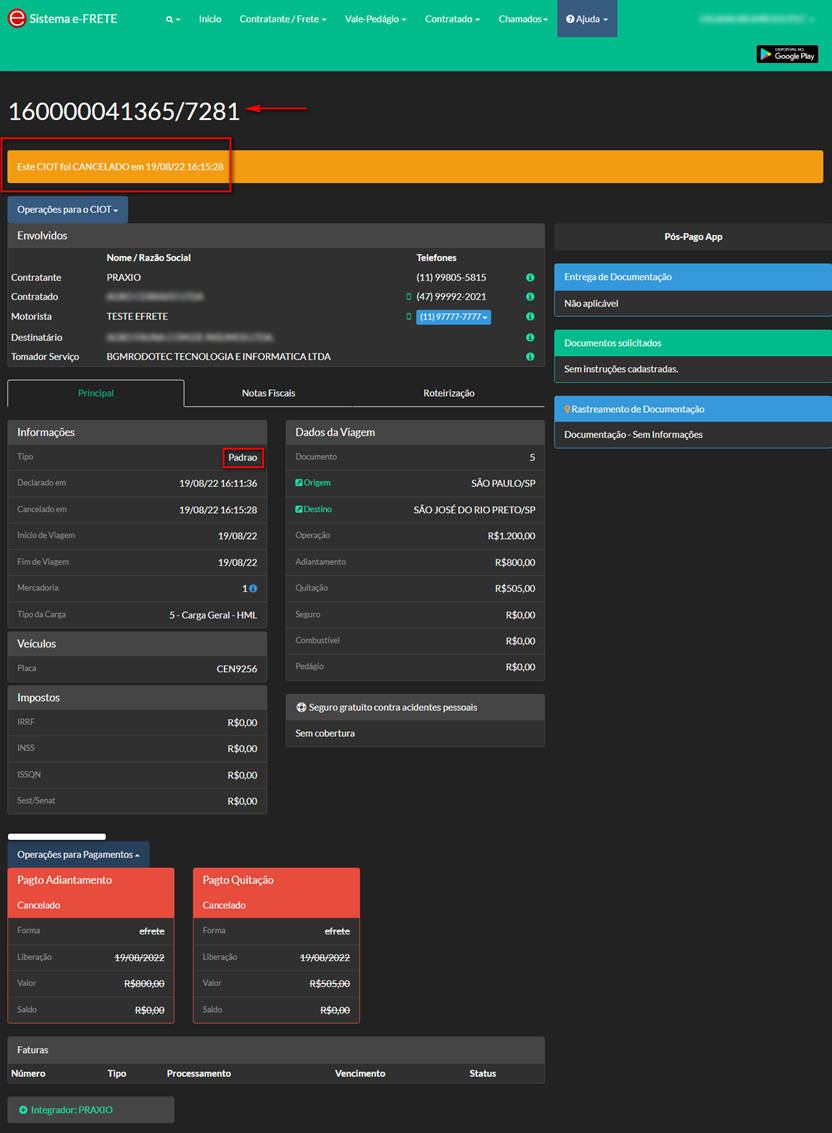This screenshot has height=1133, width=832.
Task: Open the Origem map link
Action: click(x=313, y=483)
